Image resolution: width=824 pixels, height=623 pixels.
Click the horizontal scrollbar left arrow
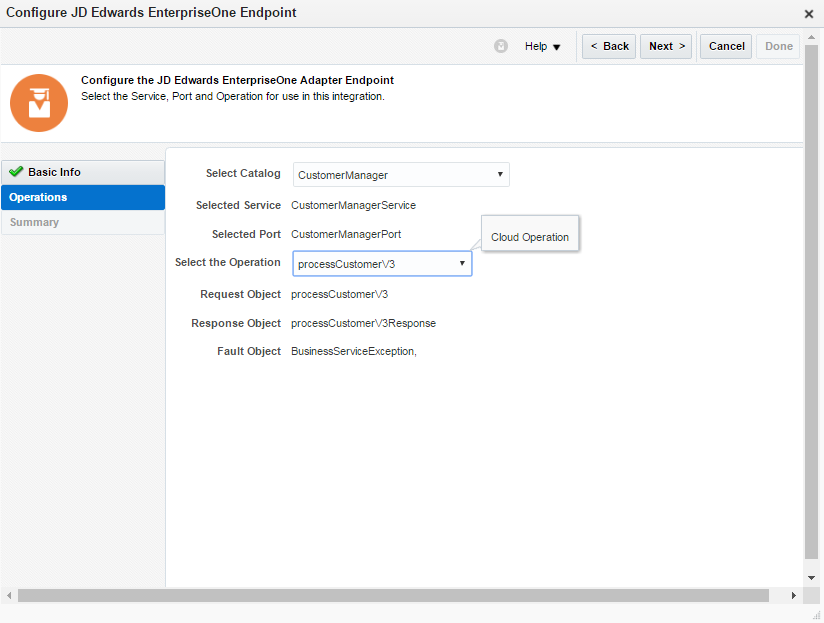click(x=9, y=595)
